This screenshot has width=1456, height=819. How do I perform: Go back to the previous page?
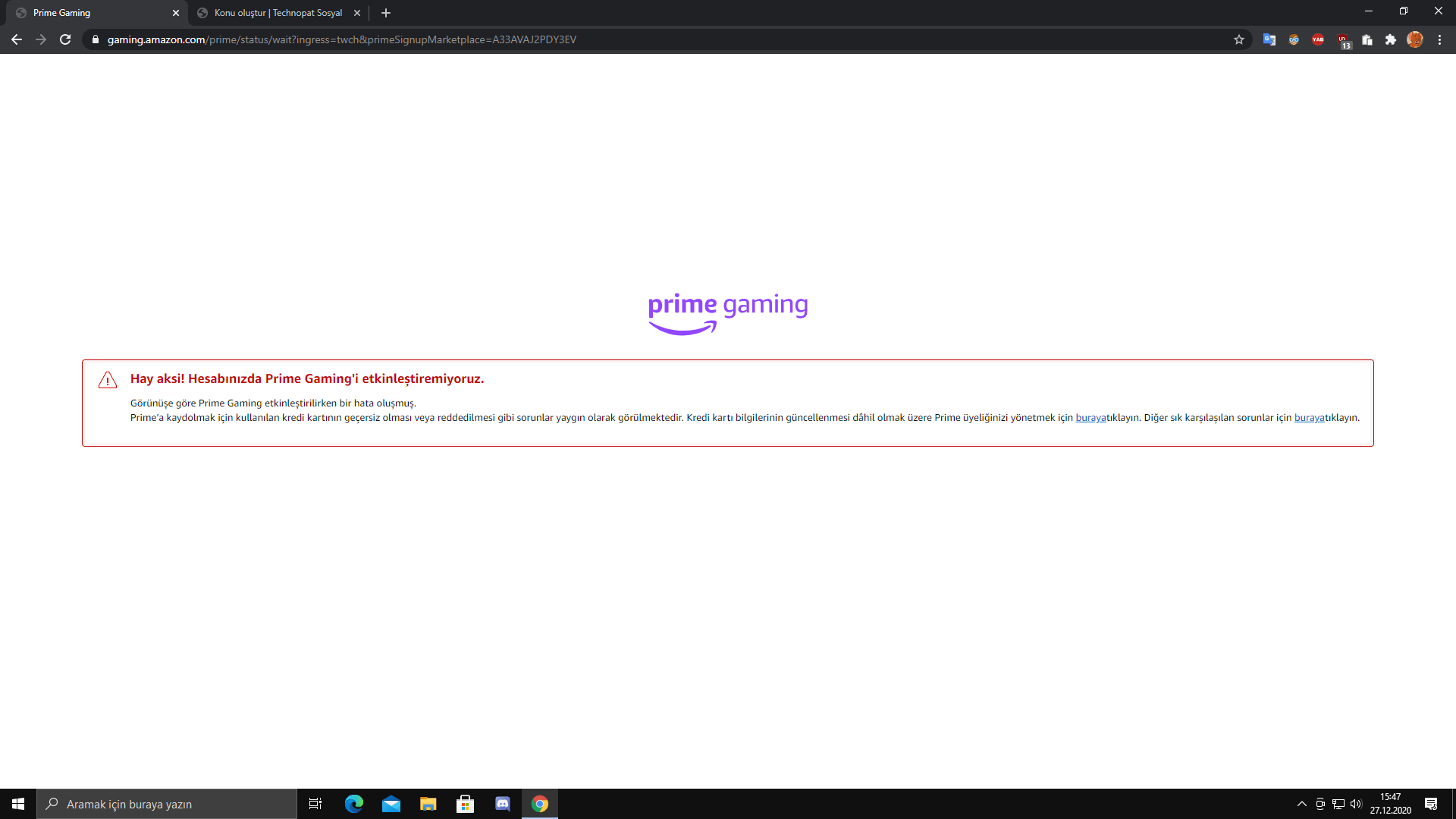(17, 39)
